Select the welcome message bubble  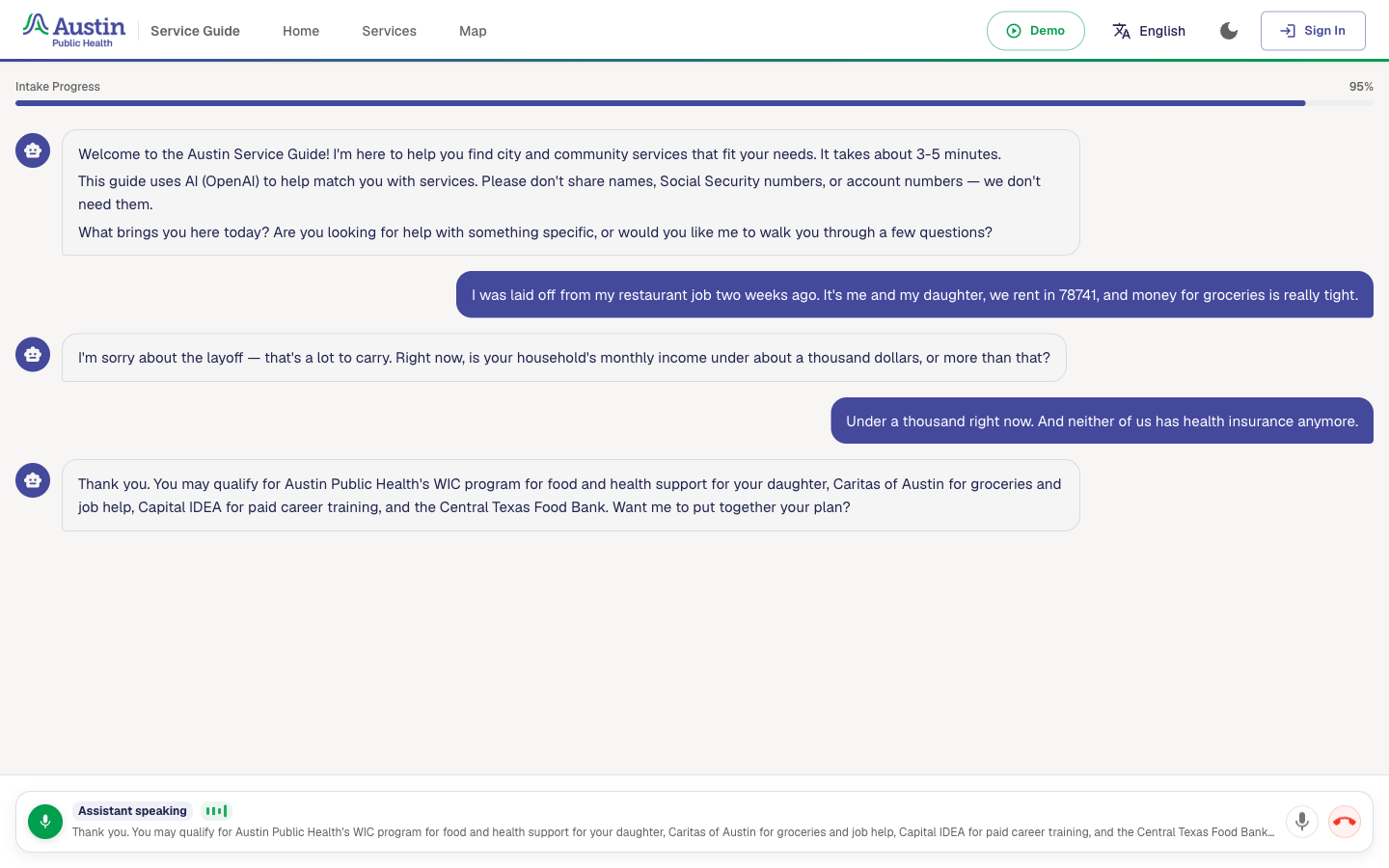[571, 193]
